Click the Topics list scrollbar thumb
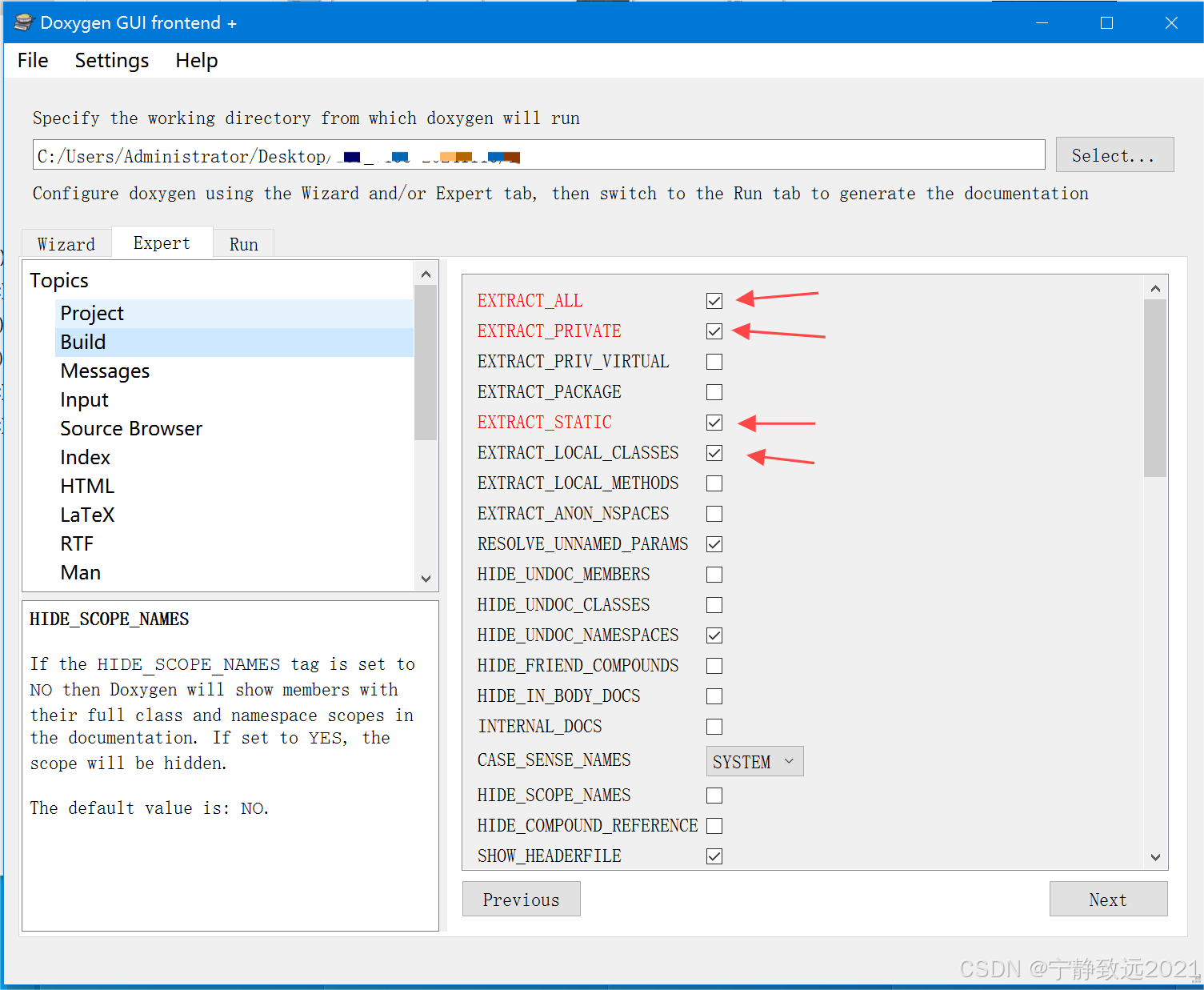This screenshot has height=990, width=1204. [x=426, y=363]
